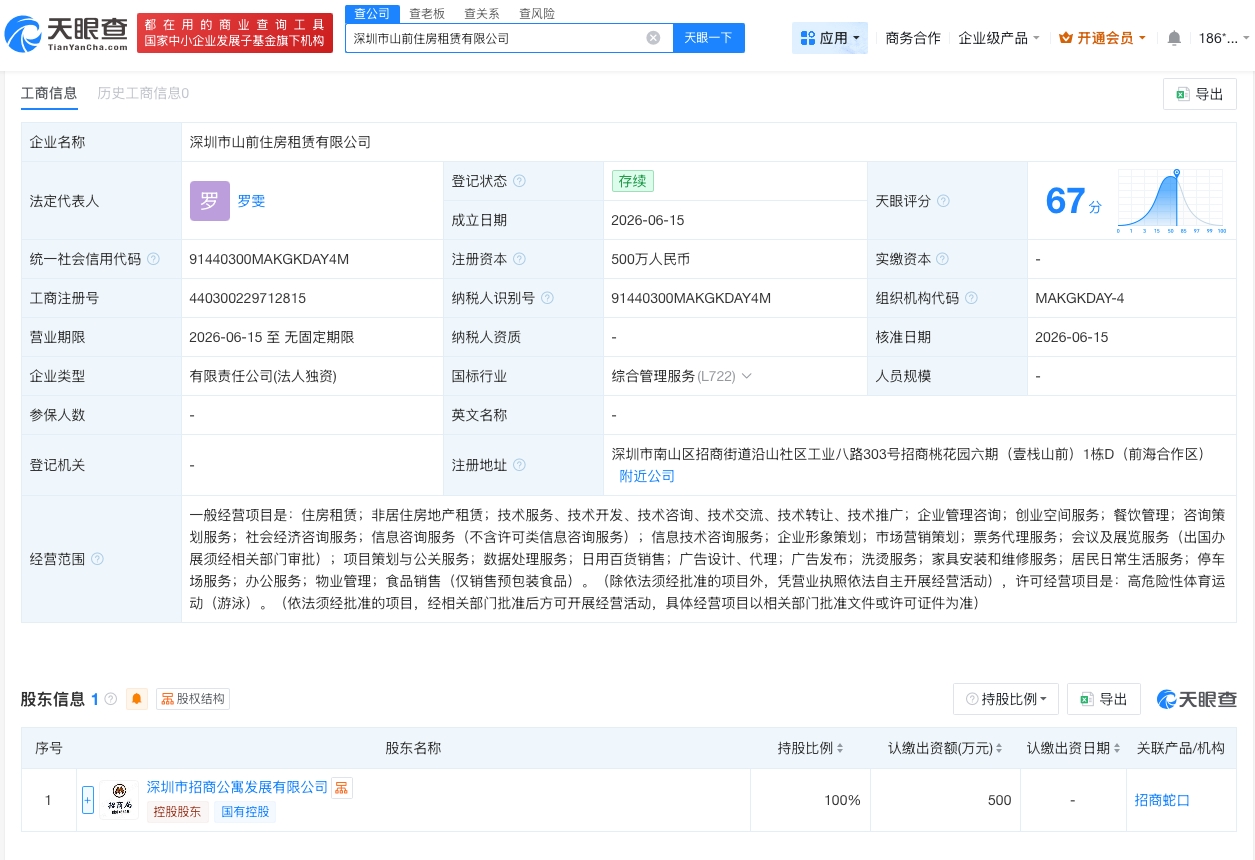Click the help icon beside 组织机构代码
This screenshot has height=860, width=1255.
[971, 298]
